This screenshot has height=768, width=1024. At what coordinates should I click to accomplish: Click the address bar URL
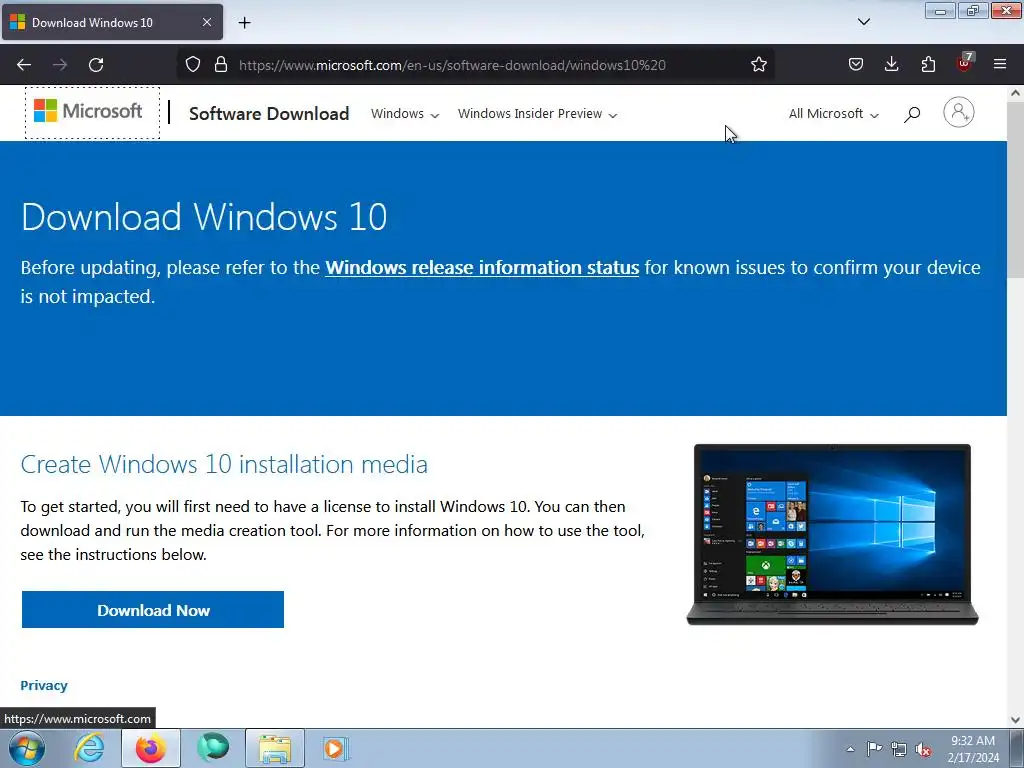tap(453, 65)
